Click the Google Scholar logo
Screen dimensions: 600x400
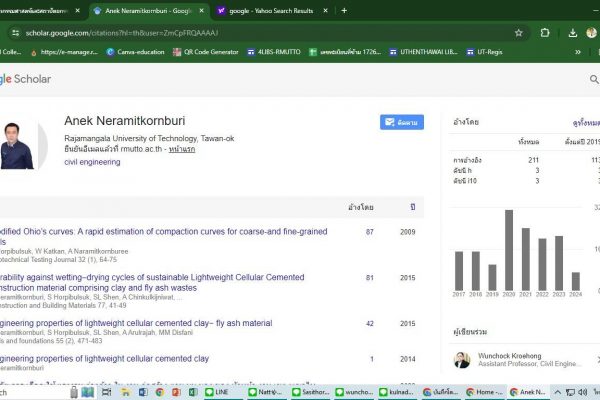[x=25, y=79]
